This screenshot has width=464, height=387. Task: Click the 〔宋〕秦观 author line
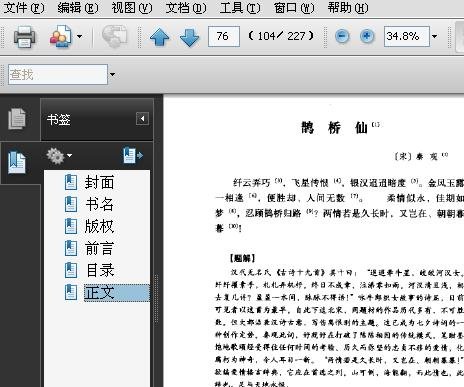(421, 156)
